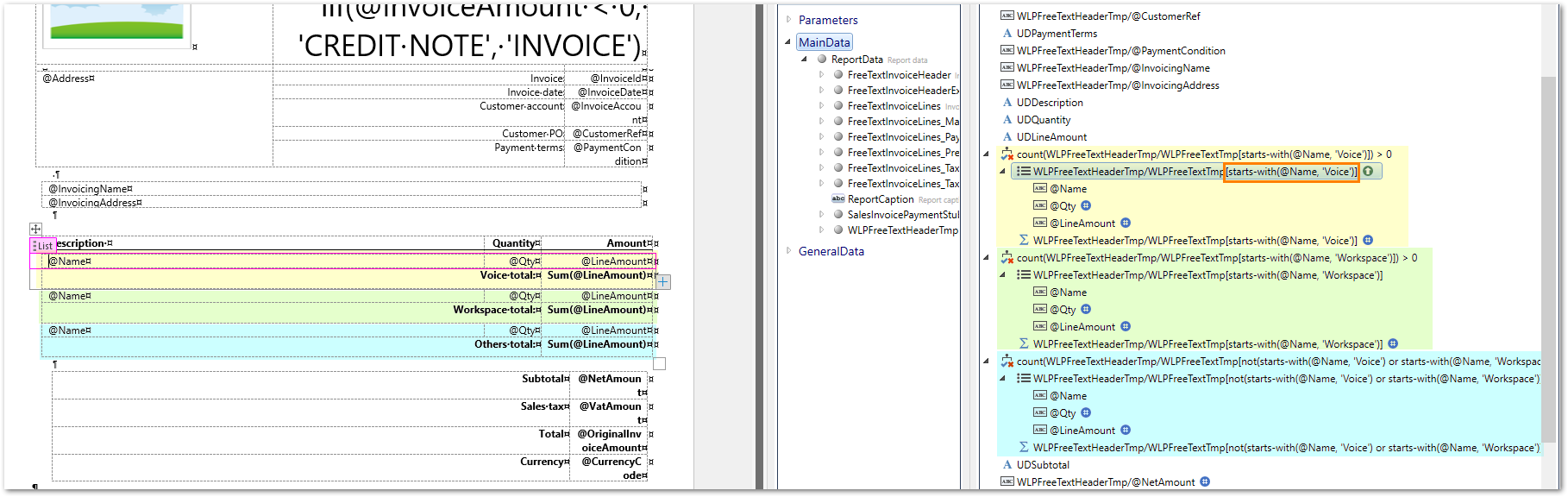This screenshot has width=1568, height=497.
Task: Expand the Parameters node
Action: coord(788,19)
